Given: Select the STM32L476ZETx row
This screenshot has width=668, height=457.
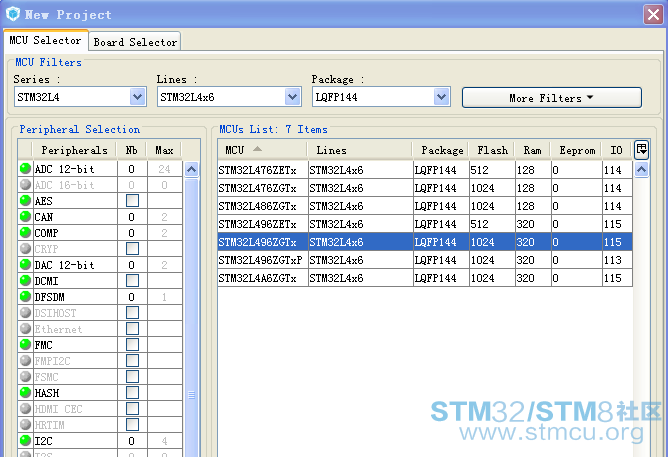Looking at the screenshot, I should coord(425,170).
